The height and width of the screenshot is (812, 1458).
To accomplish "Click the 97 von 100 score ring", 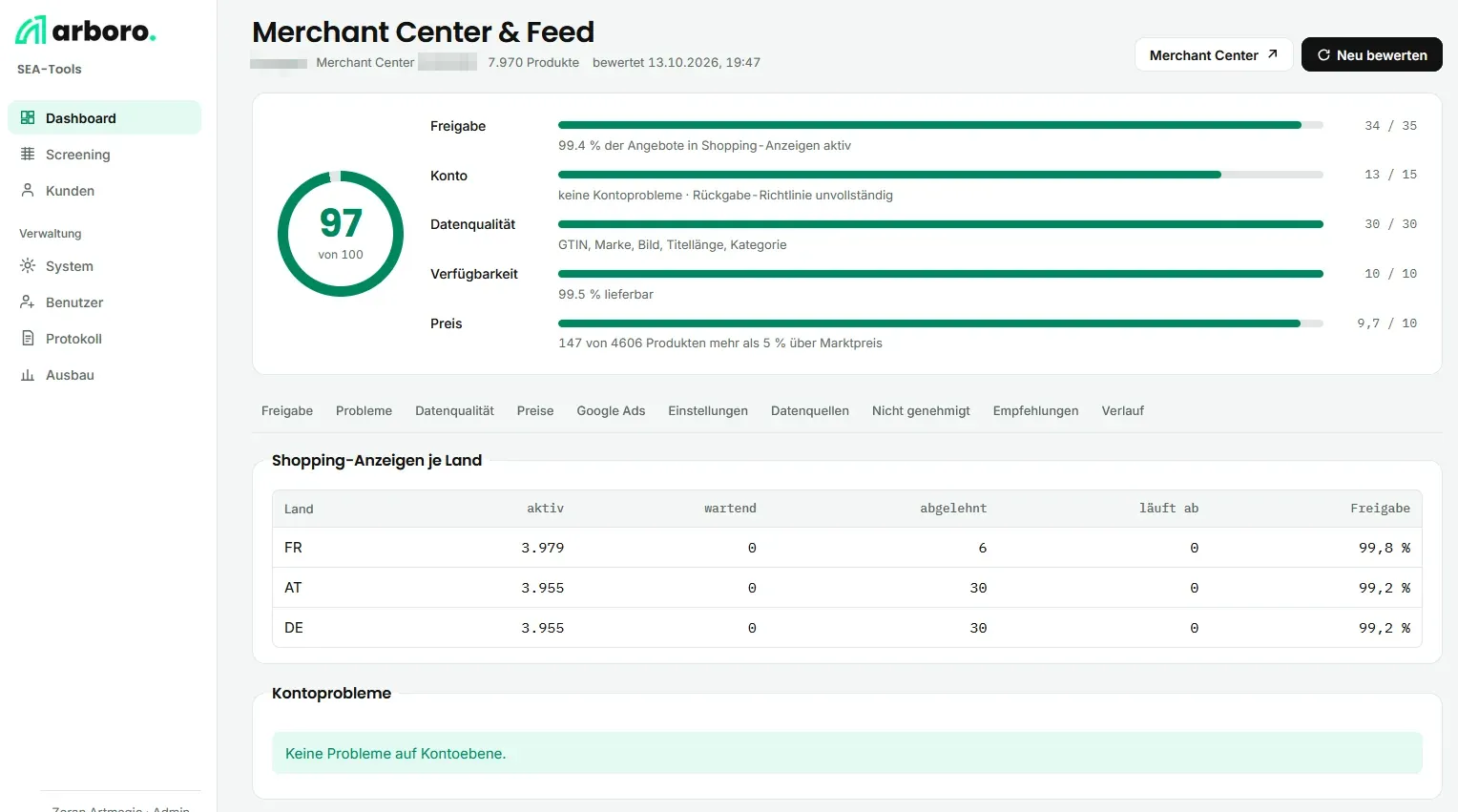I will [341, 234].
